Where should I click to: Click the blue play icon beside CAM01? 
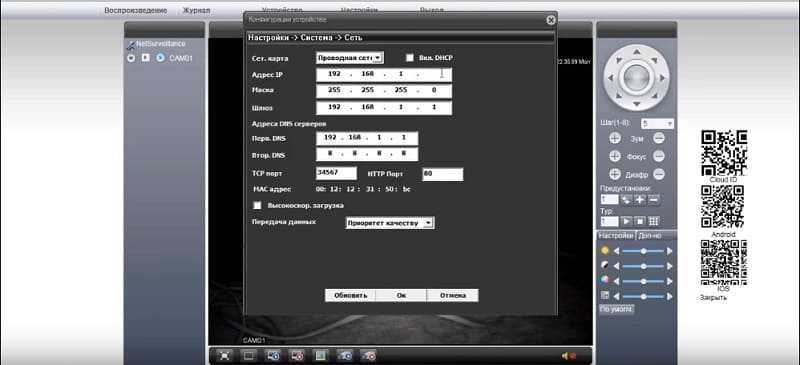pos(160,58)
